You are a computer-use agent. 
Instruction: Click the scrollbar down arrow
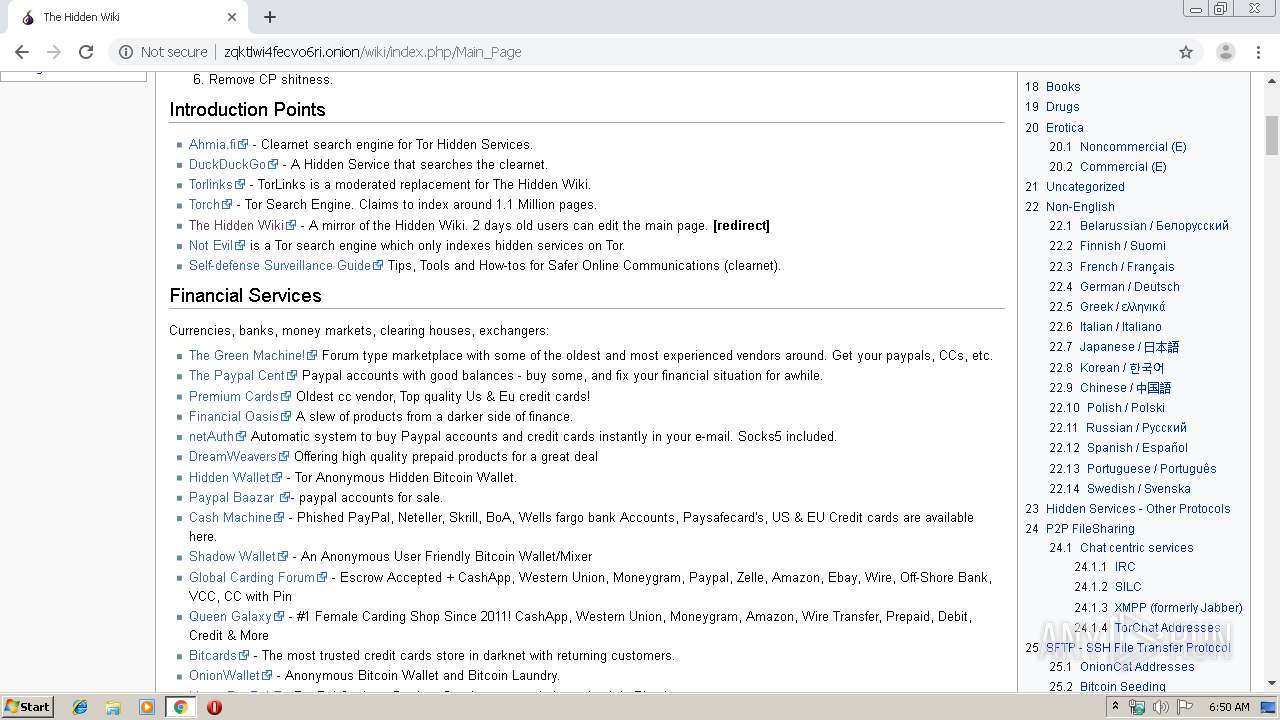[x=1272, y=684]
